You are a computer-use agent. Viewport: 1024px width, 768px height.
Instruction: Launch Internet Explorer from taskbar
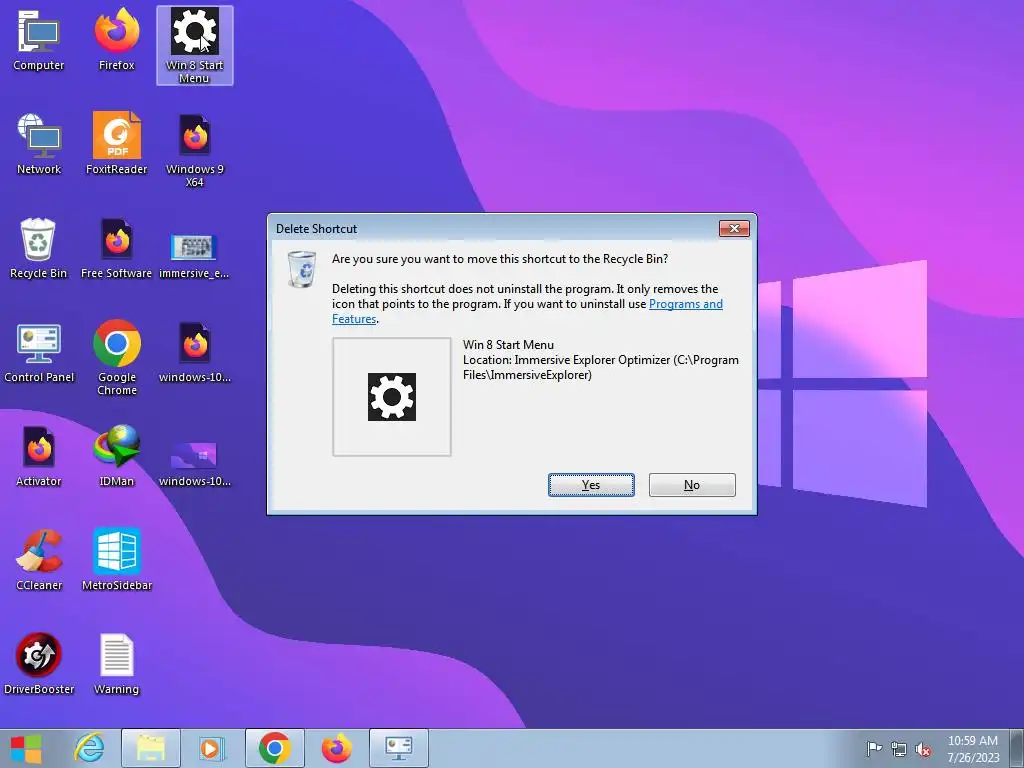[89, 748]
